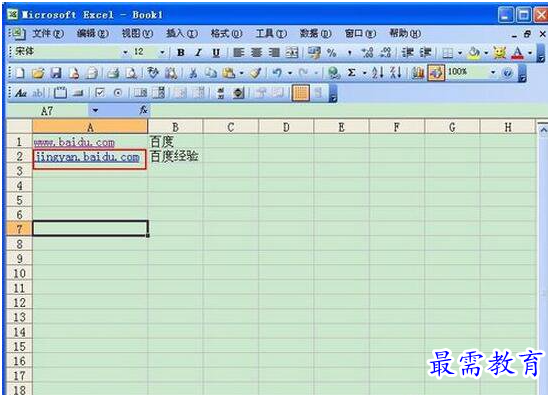Toggle Grid button in Forms toolbar
551x395 pixels.
pos(301,93)
